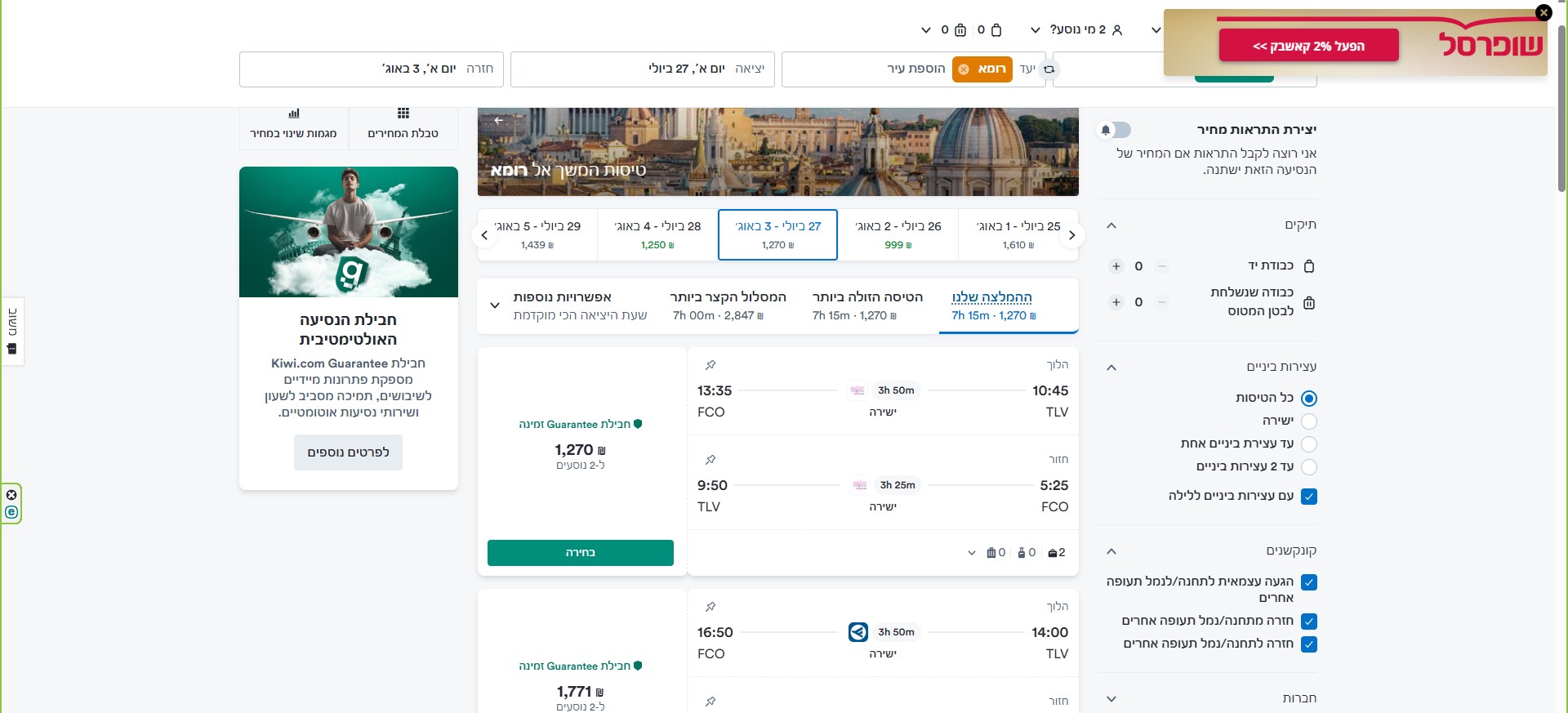Switch to המסלול הקצר ביותר tab

[728, 306]
